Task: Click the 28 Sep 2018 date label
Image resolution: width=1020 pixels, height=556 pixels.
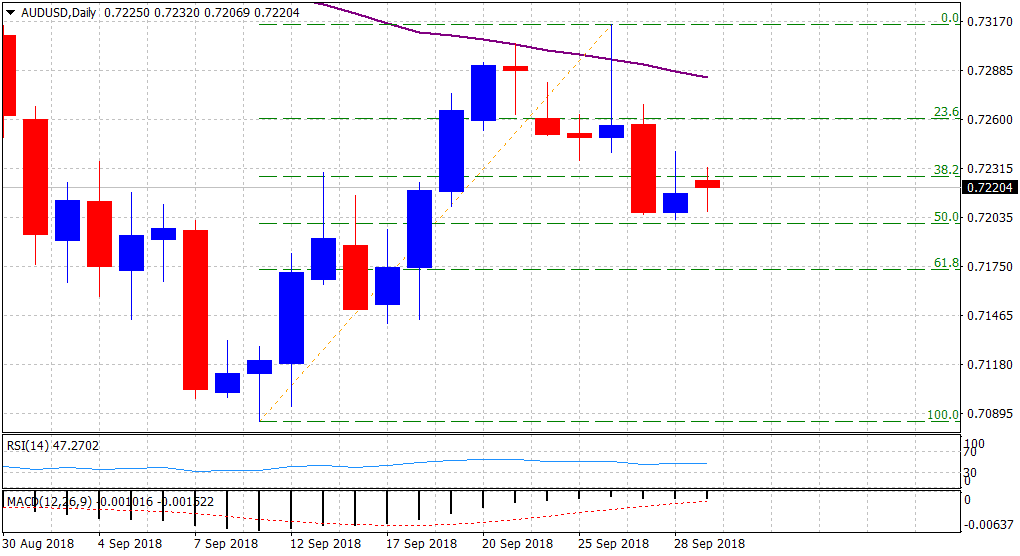Action: tap(710, 543)
